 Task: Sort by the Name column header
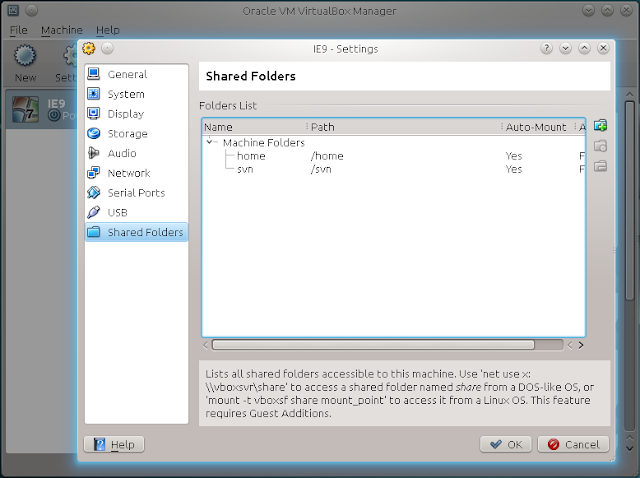[x=255, y=127]
